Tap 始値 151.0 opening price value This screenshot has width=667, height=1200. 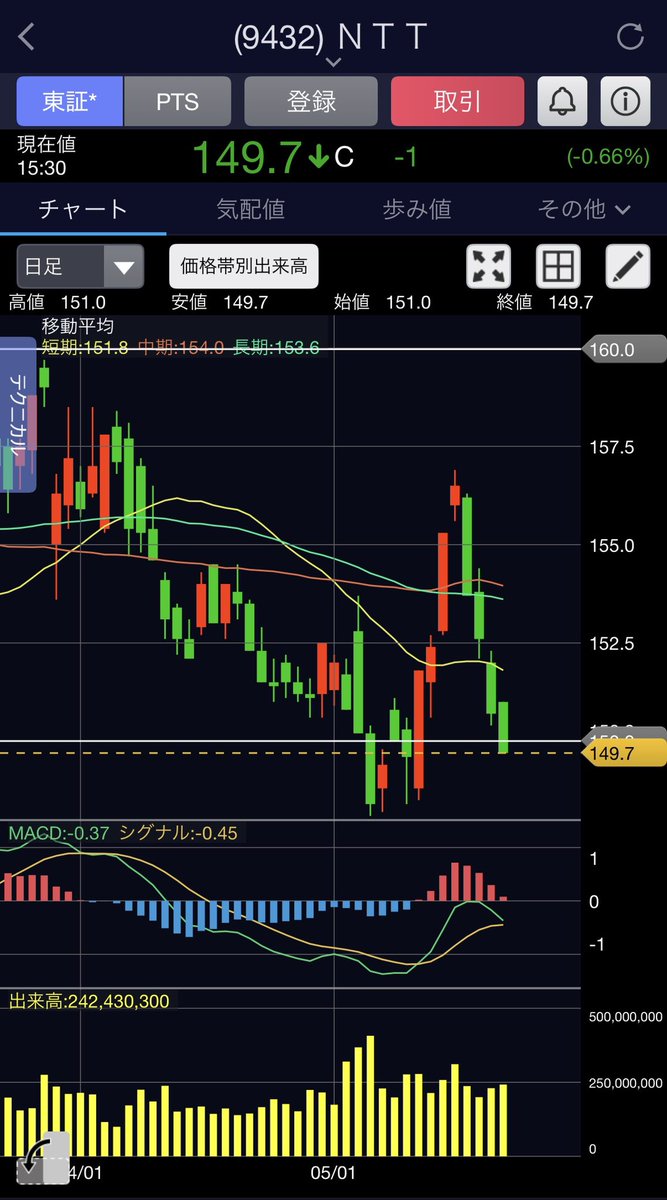(x=381, y=302)
